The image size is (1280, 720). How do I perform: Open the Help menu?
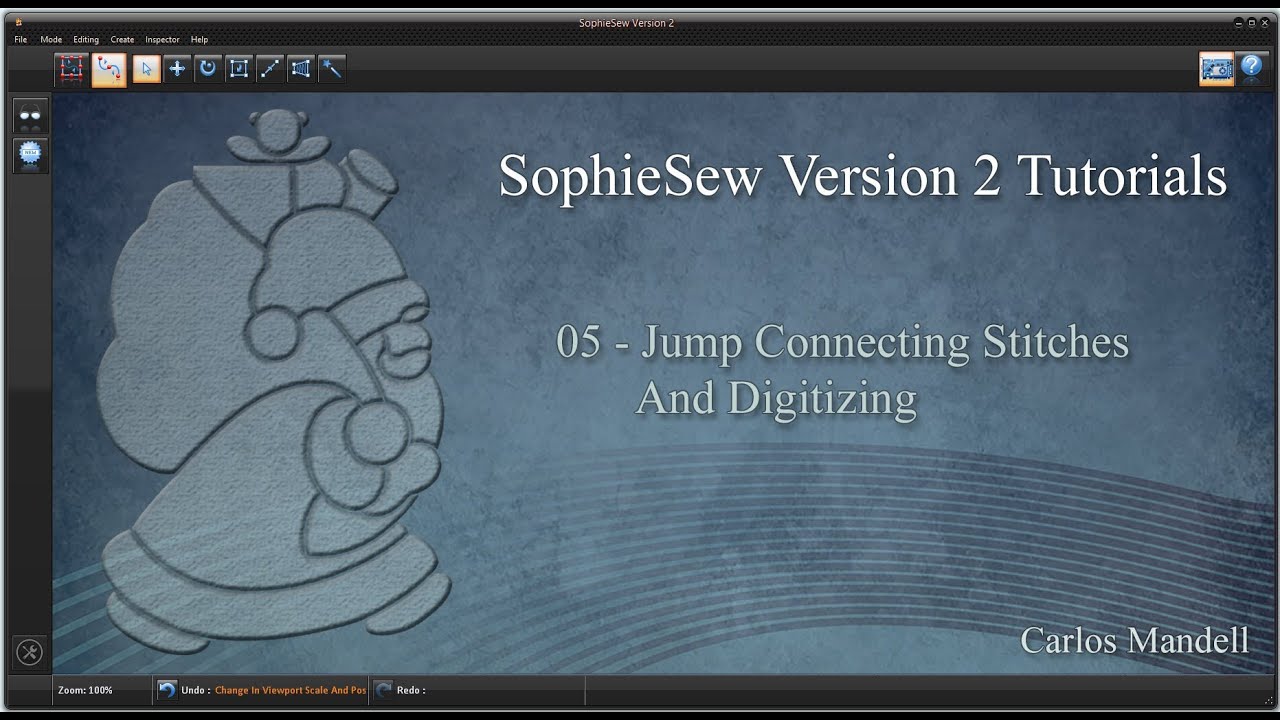tap(199, 40)
